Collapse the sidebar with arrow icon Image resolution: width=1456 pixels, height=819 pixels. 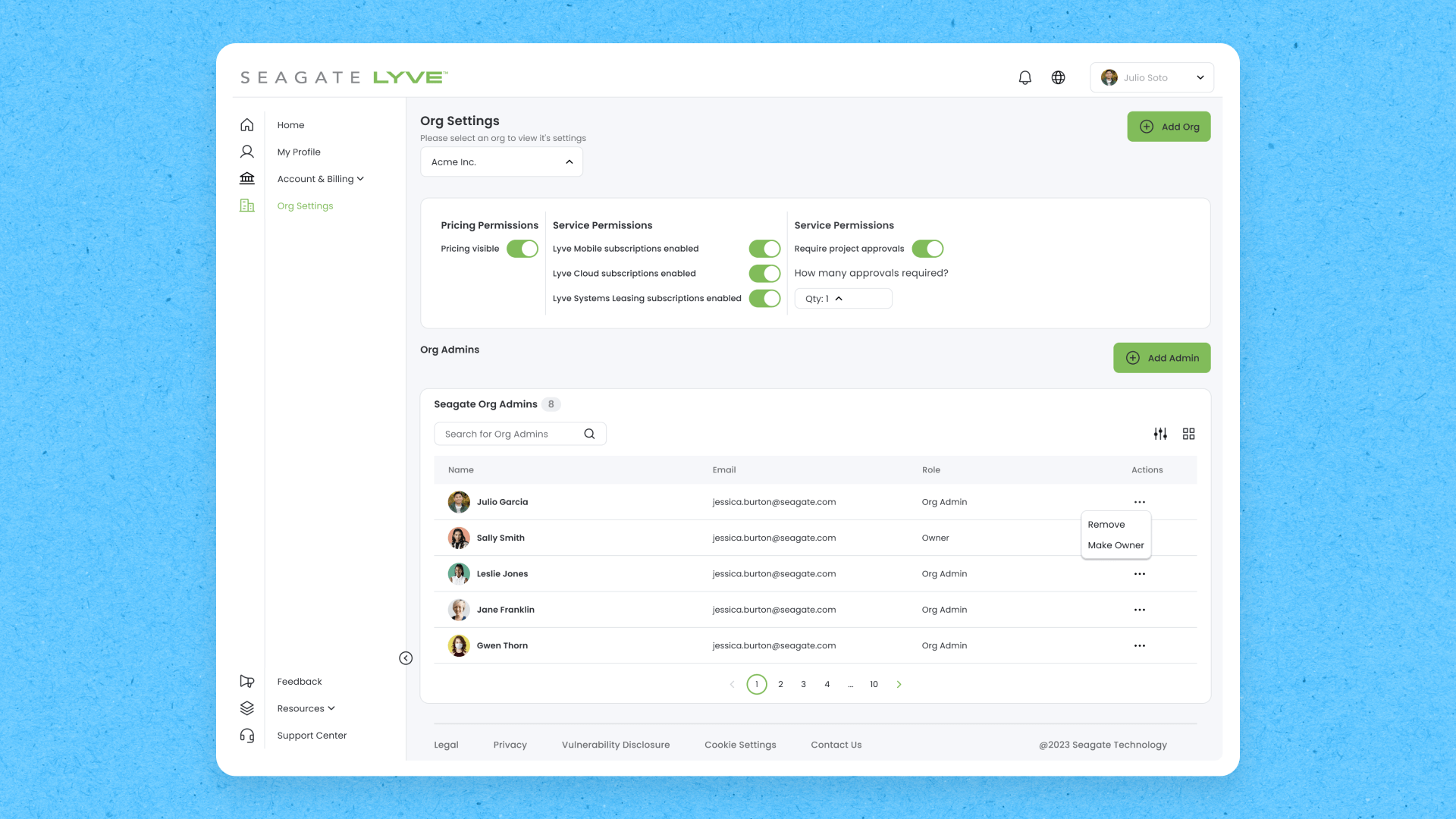[x=406, y=658]
